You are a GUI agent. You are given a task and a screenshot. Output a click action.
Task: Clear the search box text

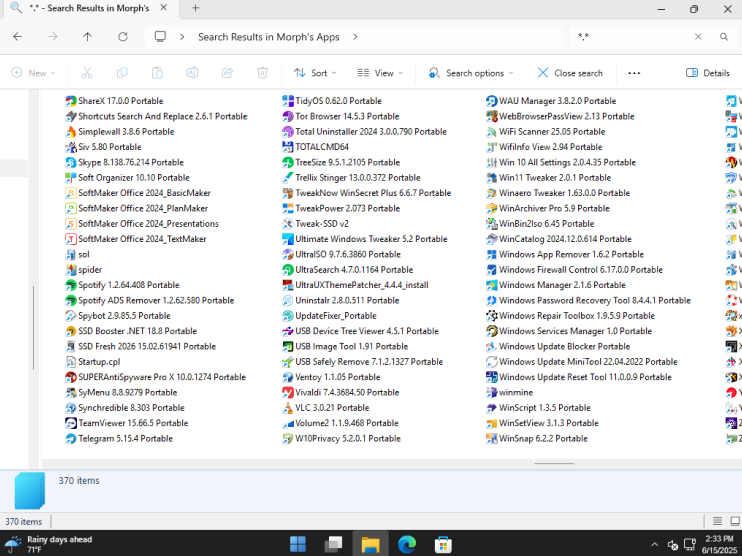698,36
